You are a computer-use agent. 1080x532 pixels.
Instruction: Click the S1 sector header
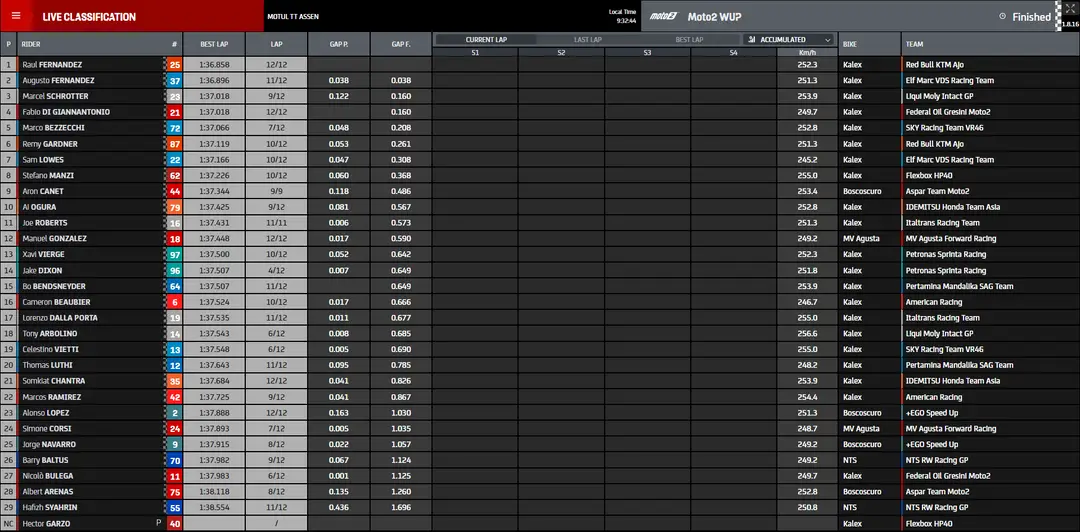475,52
